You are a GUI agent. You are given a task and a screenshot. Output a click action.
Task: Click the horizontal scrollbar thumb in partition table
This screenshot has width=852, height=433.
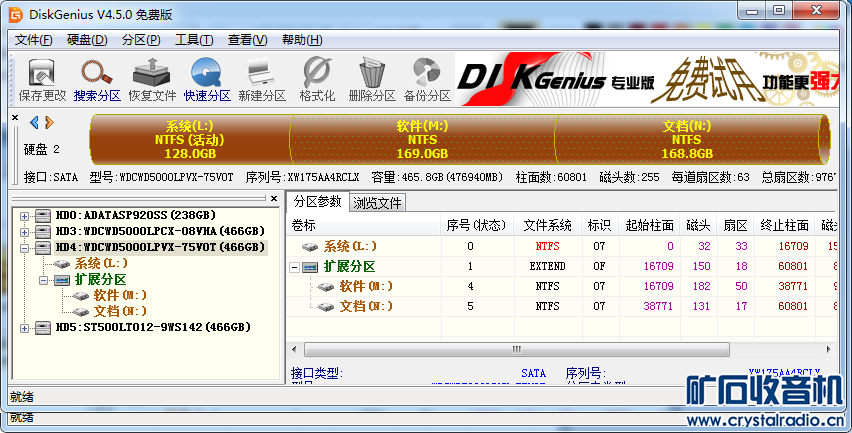tap(517, 349)
